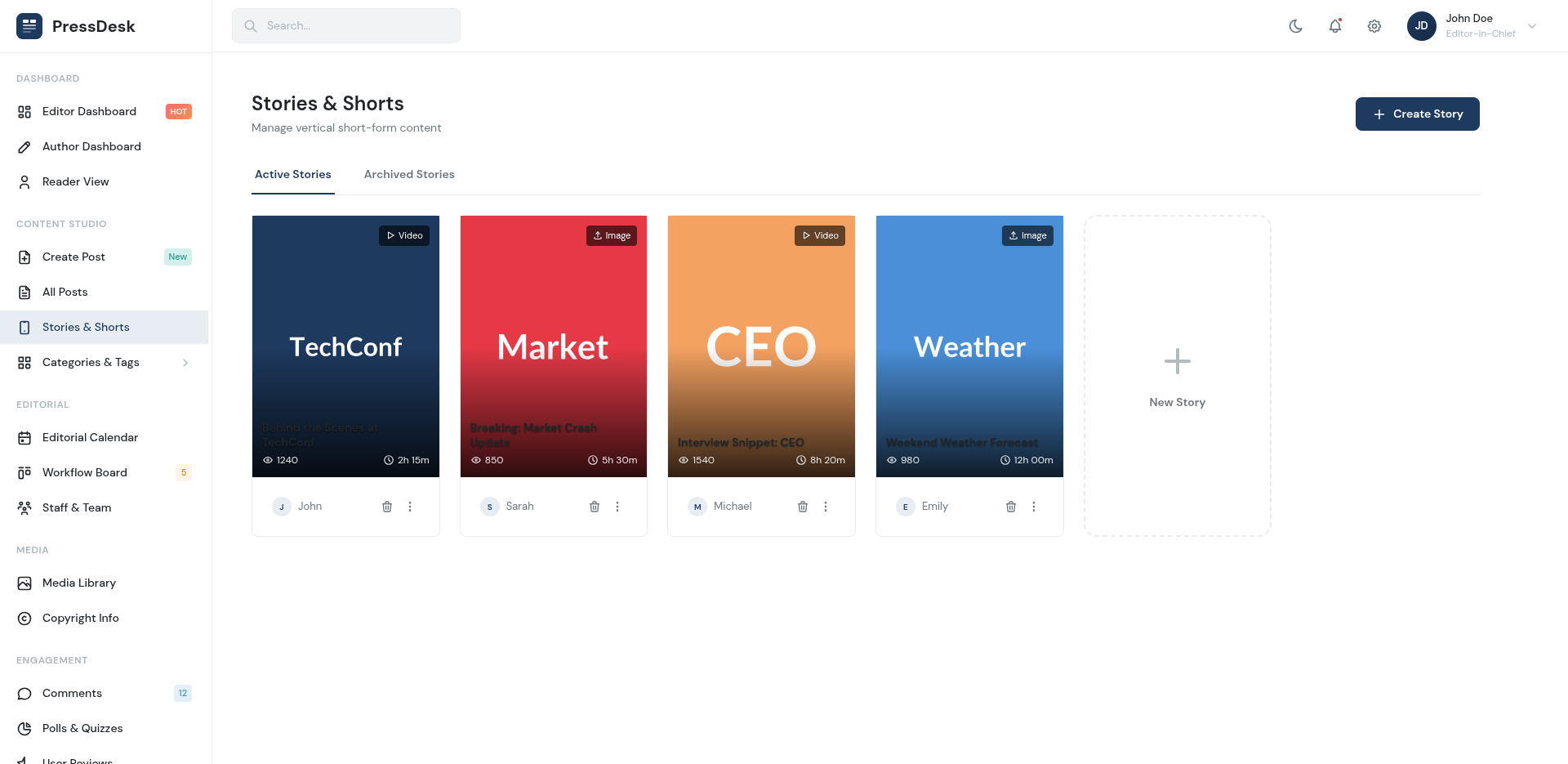Viewport: 1568px width, 764px height.
Task: Go to Editorial Calendar in sidebar
Action: (x=90, y=438)
